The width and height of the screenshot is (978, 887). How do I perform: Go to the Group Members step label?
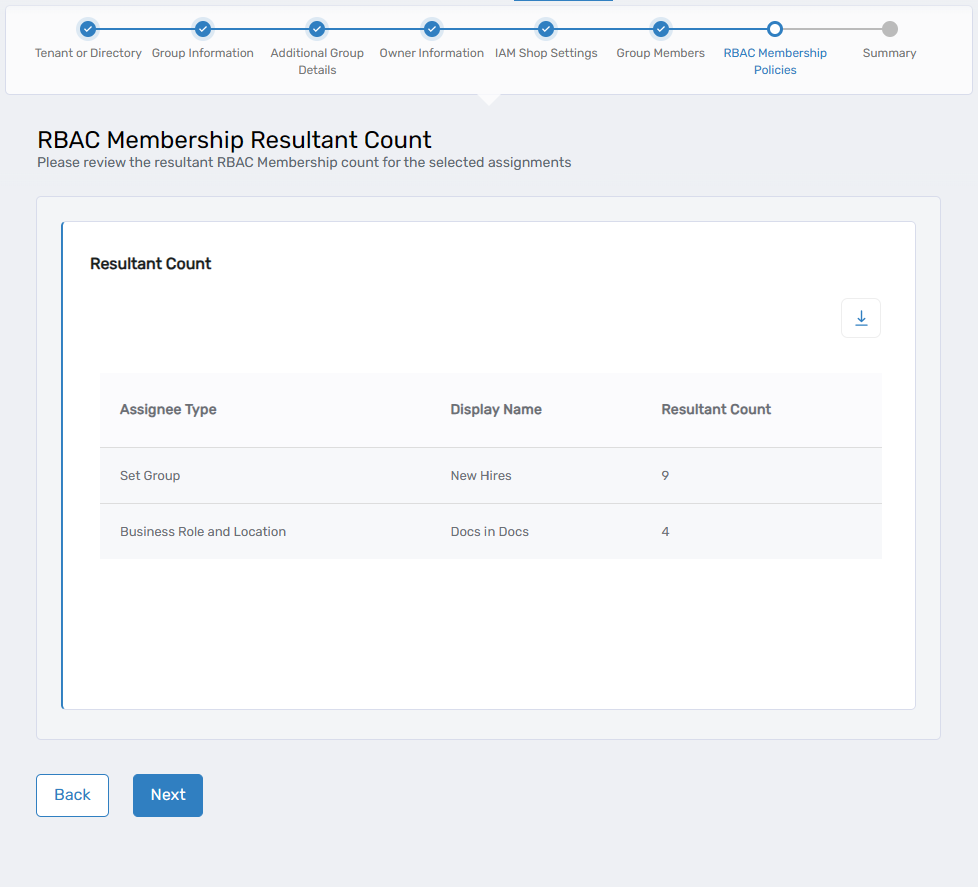660,53
